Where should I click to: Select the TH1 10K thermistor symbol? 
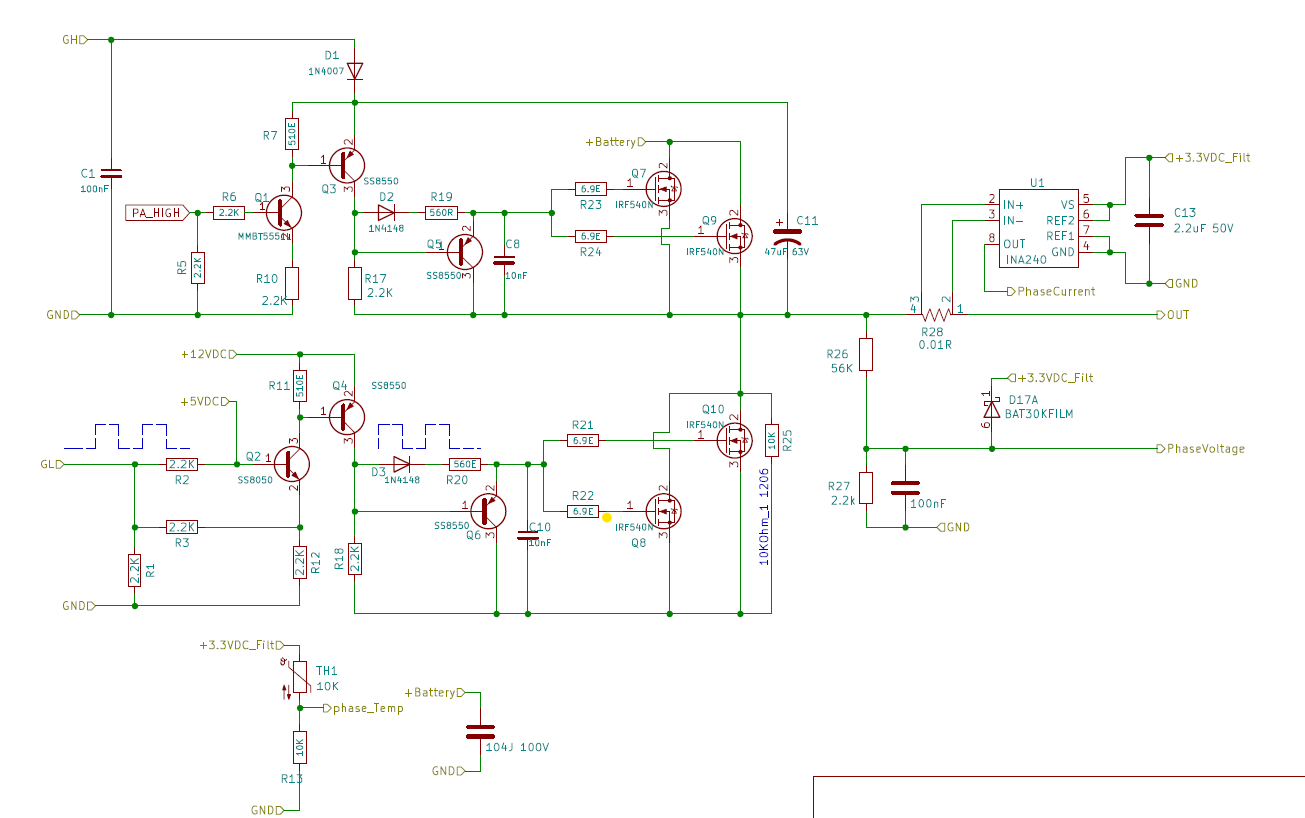(x=298, y=676)
